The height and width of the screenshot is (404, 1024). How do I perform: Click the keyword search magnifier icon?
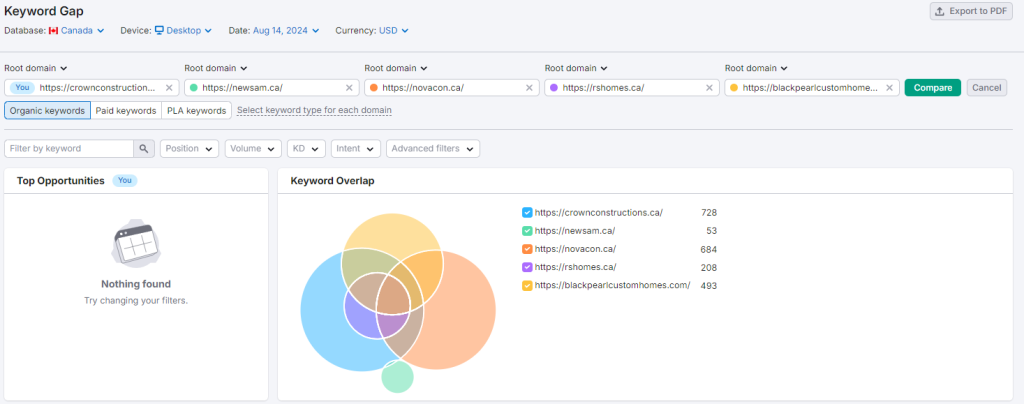tap(144, 148)
